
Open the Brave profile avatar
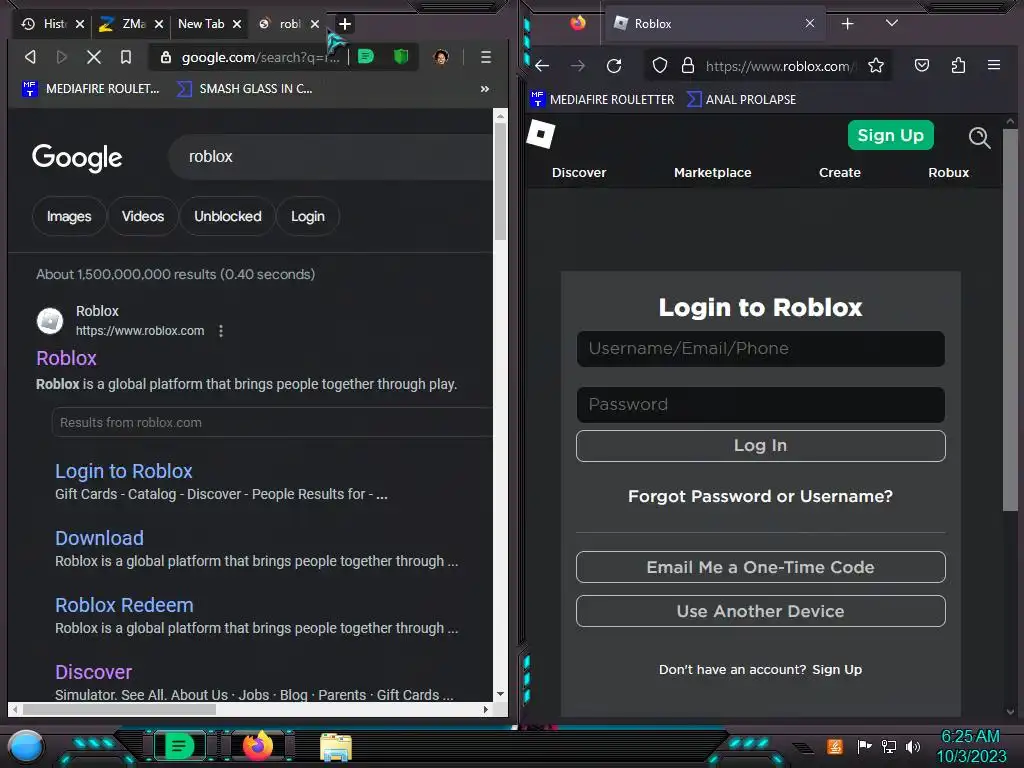(441, 57)
